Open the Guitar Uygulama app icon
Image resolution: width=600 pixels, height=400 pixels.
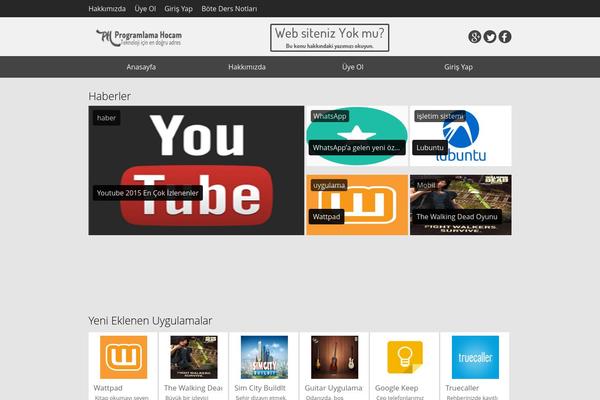[x=334, y=357]
